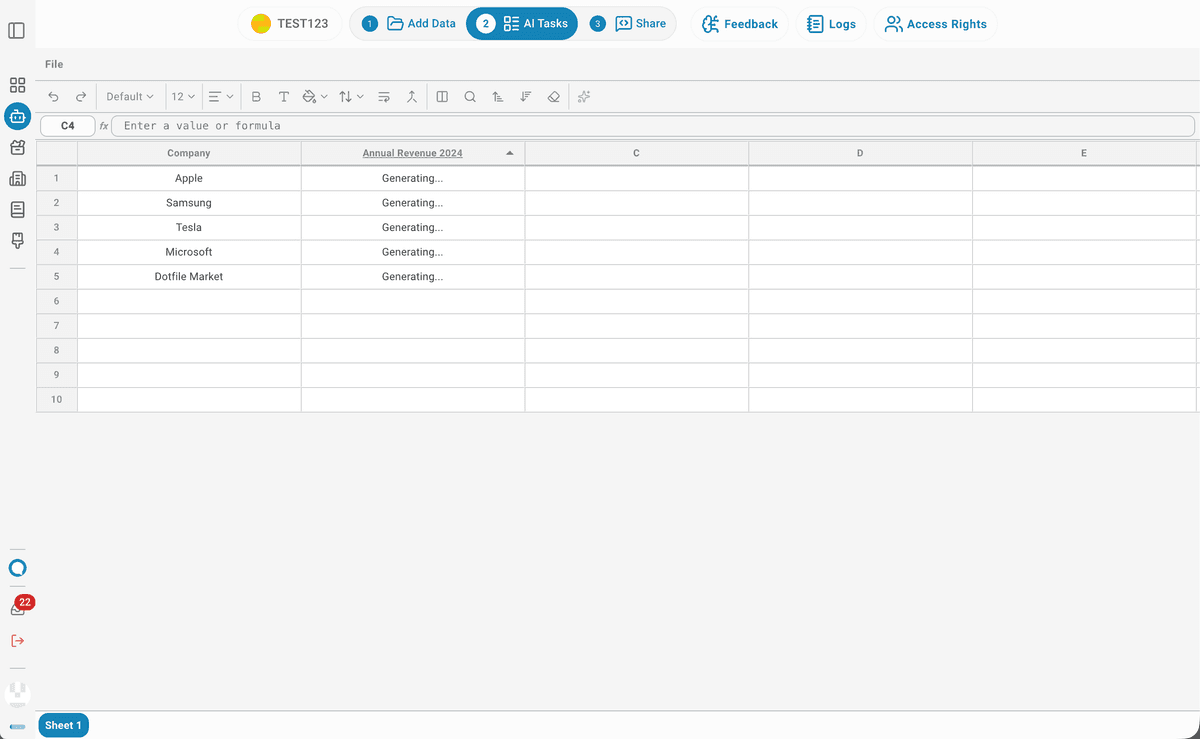The height and width of the screenshot is (739, 1200).
Task: Select the Microsoft cell
Action: coord(189,252)
